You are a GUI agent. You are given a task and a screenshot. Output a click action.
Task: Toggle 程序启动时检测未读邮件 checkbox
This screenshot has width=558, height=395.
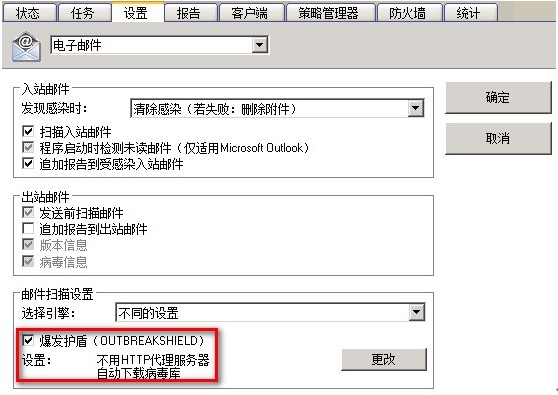pyautogui.click(x=28, y=147)
